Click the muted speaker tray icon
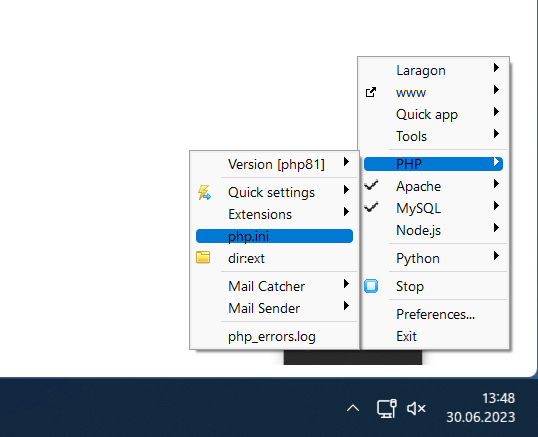The image size is (538, 437). pos(416,408)
